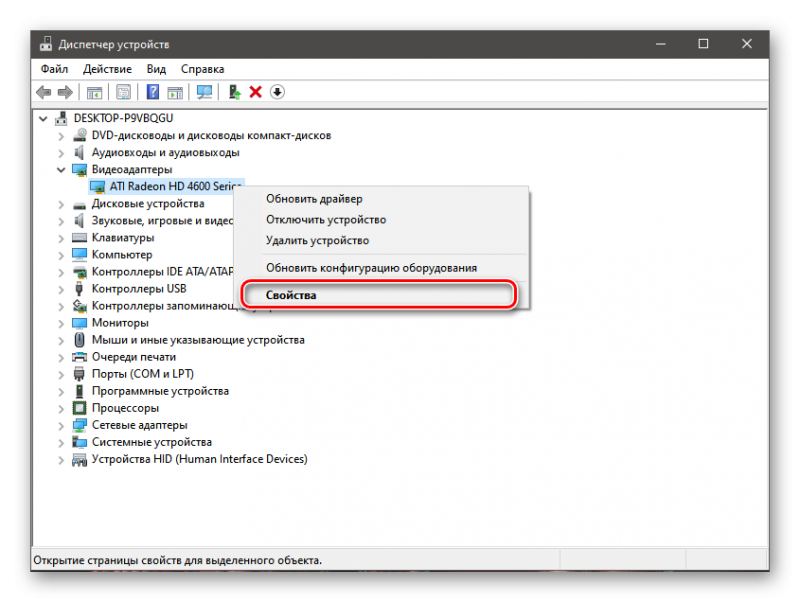Viewport: 800px width, 602px height.
Task: Close the Диспетчер устройств window
Action: [x=746, y=44]
